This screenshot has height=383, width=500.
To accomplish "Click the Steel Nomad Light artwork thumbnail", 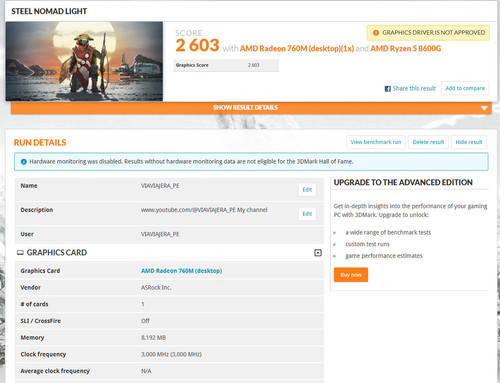I will (84, 61).
